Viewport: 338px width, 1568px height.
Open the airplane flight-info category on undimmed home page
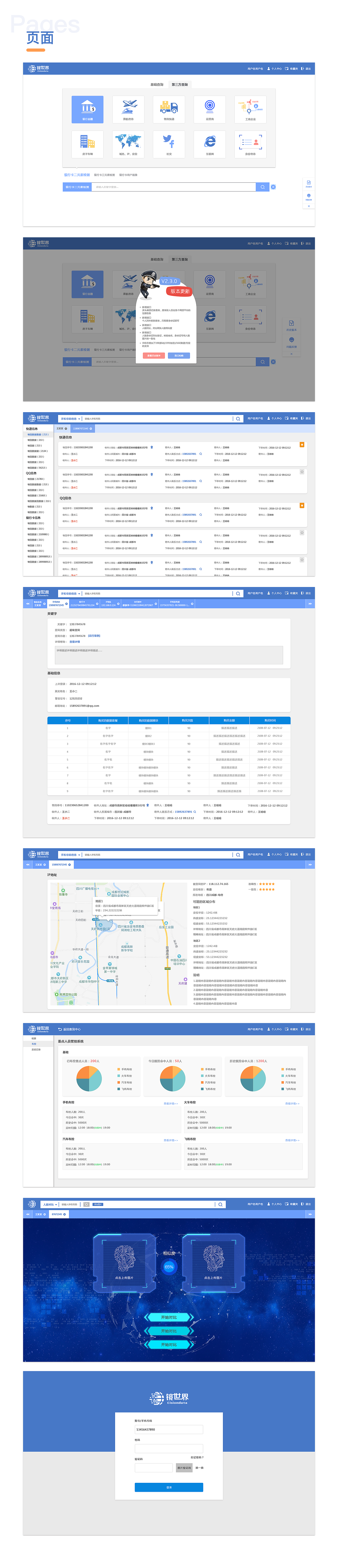(129, 109)
